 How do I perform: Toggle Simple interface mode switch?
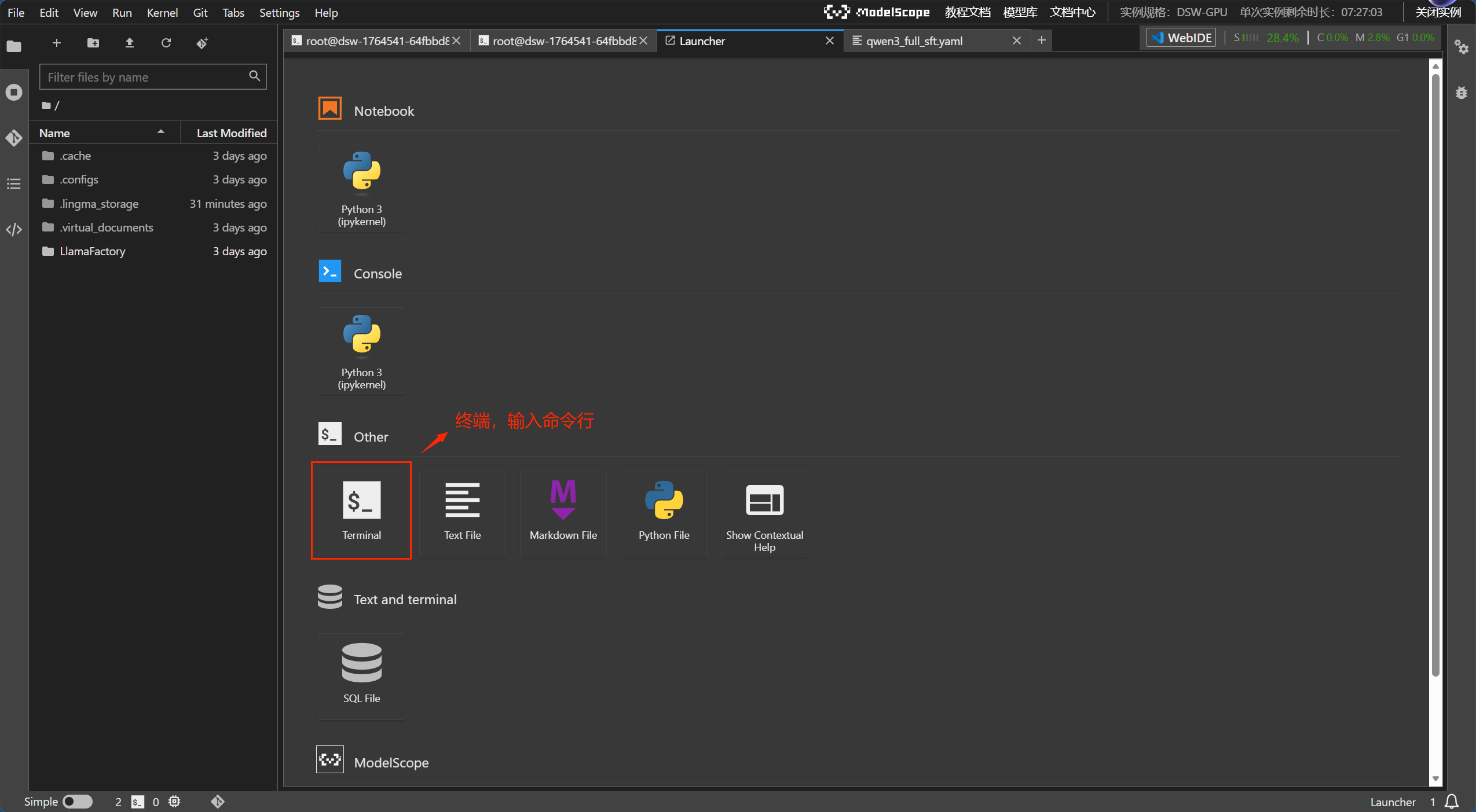[x=78, y=801]
